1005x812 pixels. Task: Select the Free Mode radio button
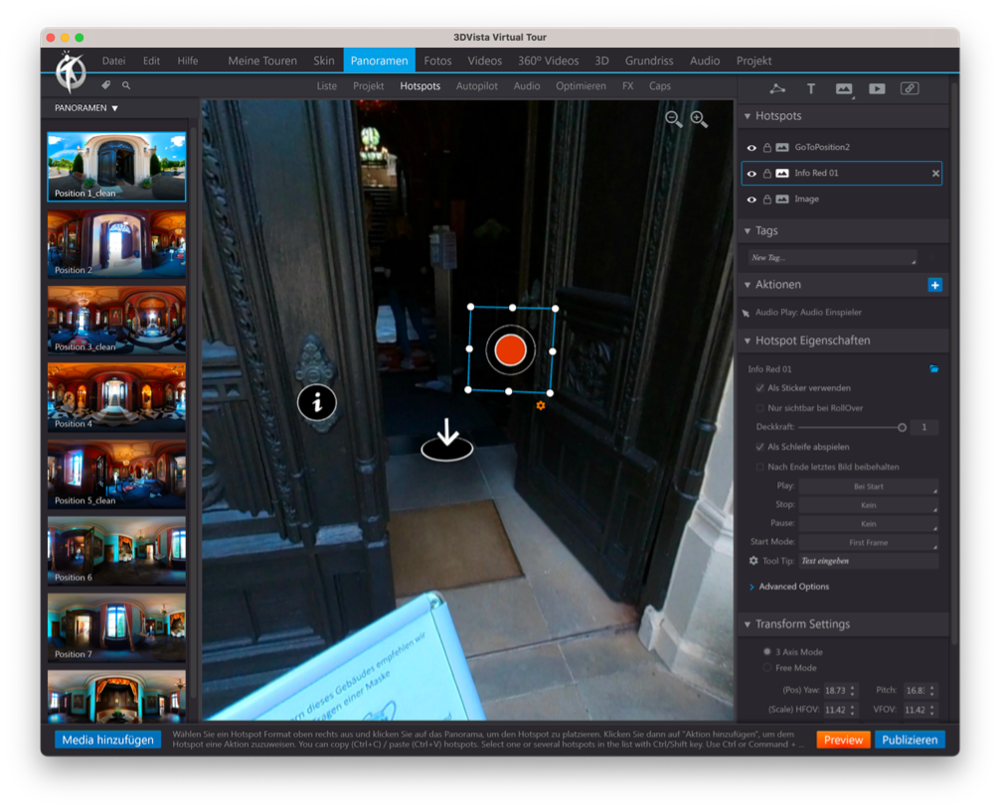click(767, 668)
